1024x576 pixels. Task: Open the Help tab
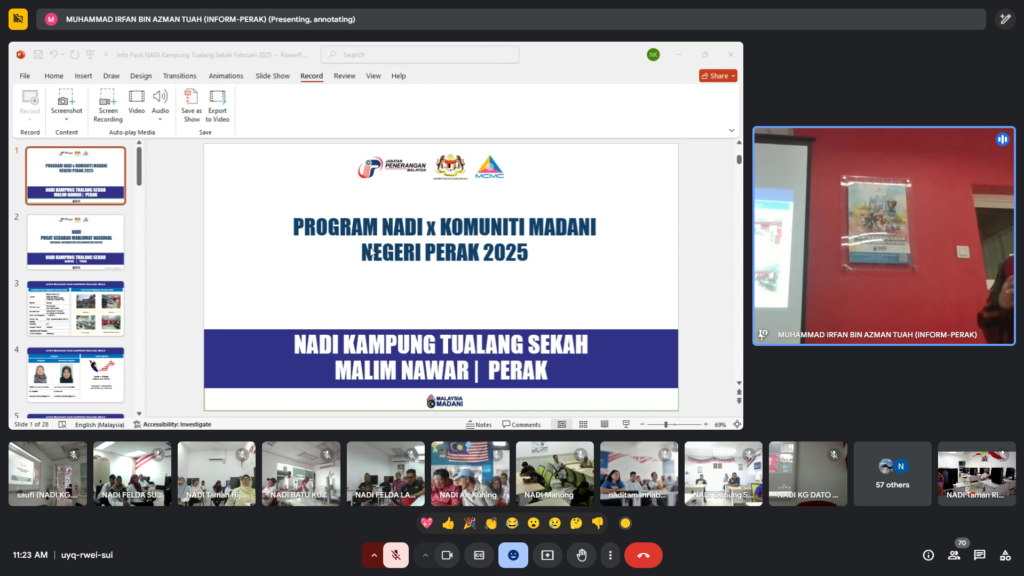point(398,76)
